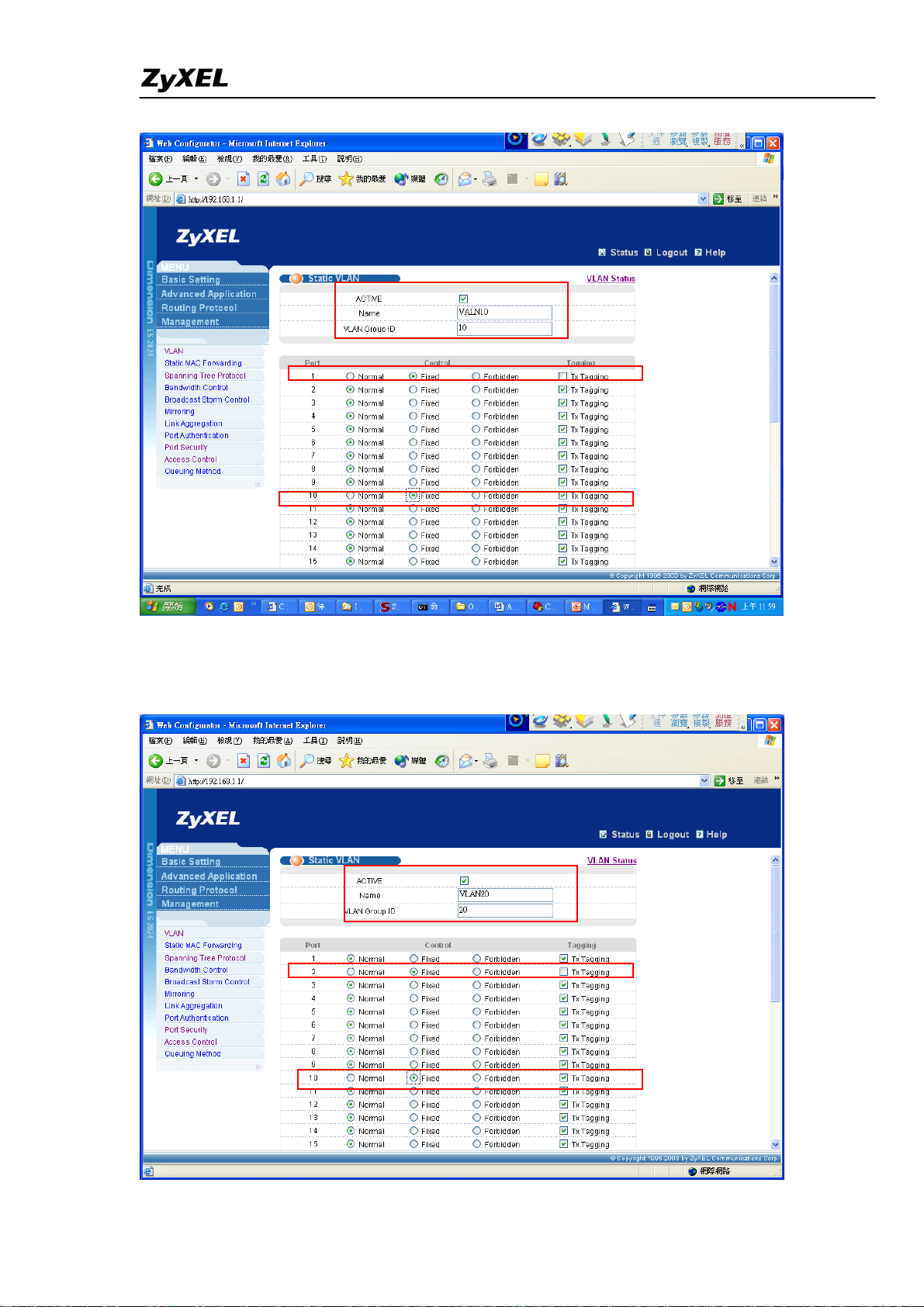924x1307 pixels.
Task: Click page scrollbar up arrow in VLAN20 window
Action: click(x=774, y=860)
